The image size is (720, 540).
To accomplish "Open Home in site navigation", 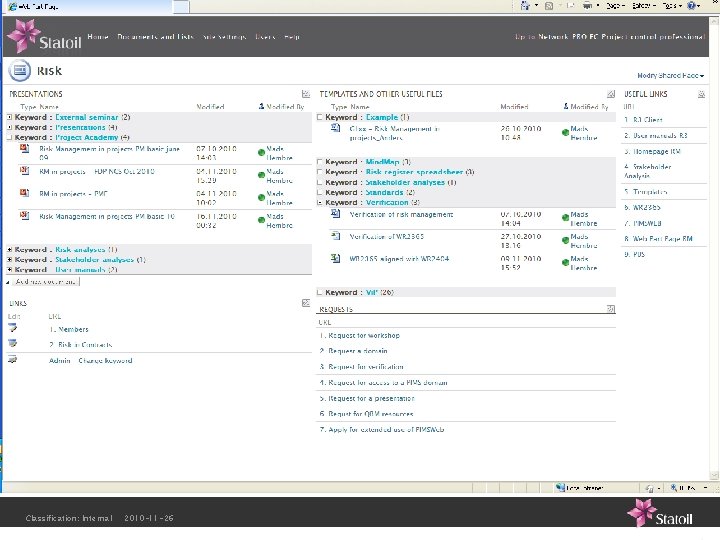I will [x=98, y=37].
